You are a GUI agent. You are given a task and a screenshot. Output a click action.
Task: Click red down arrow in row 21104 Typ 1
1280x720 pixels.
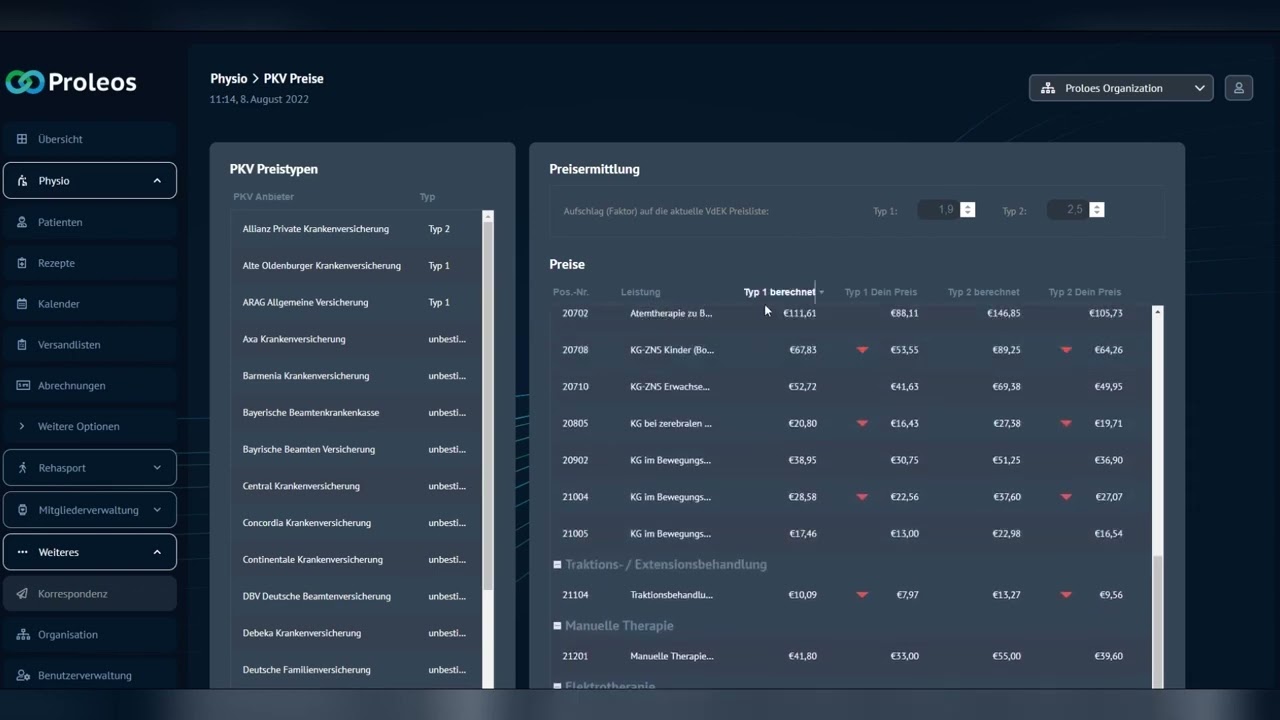(x=862, y=595)
